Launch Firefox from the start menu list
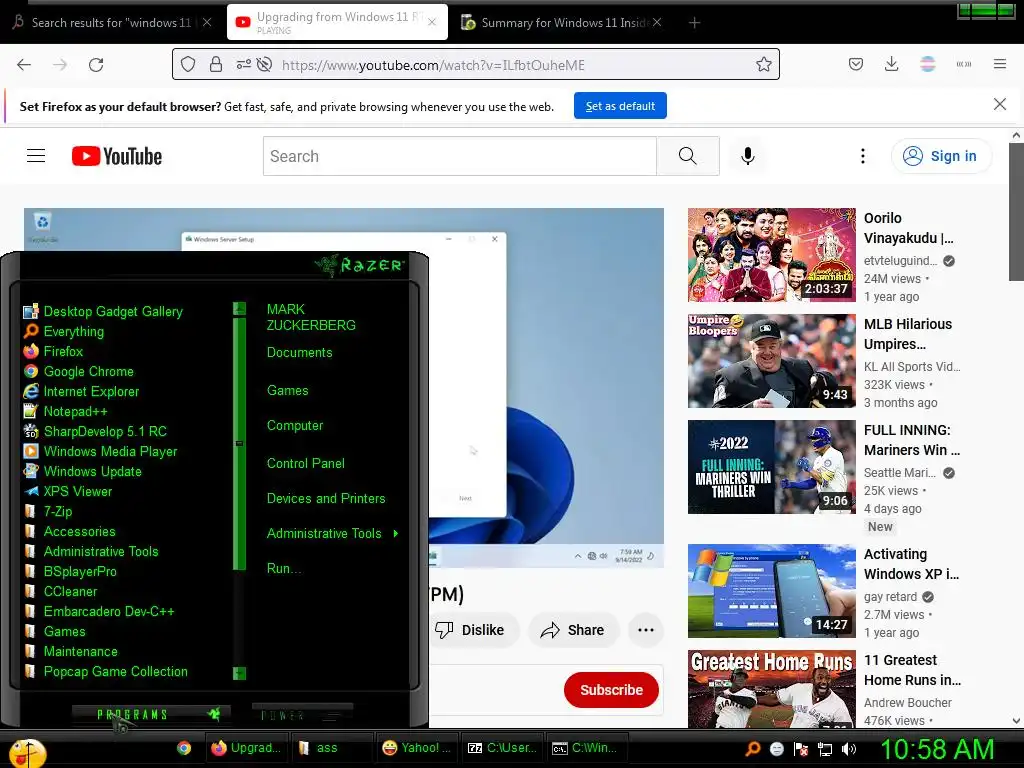 coord(63,351)
